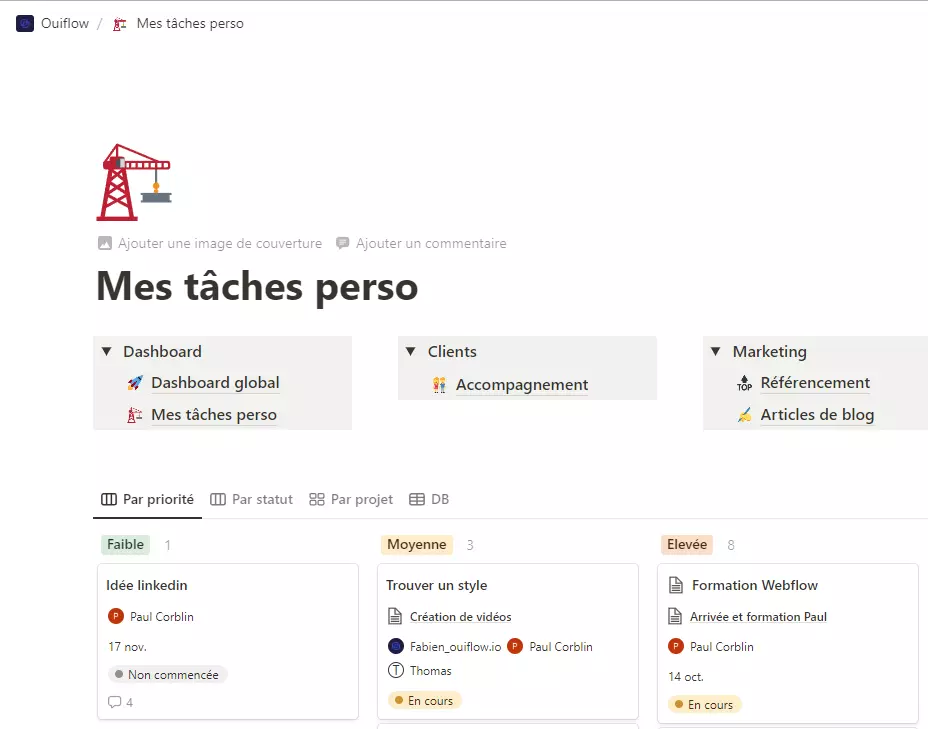Switch to the Par projet view tab
The width and height of the screenshot is (928, 729).
tap(351, 499)
